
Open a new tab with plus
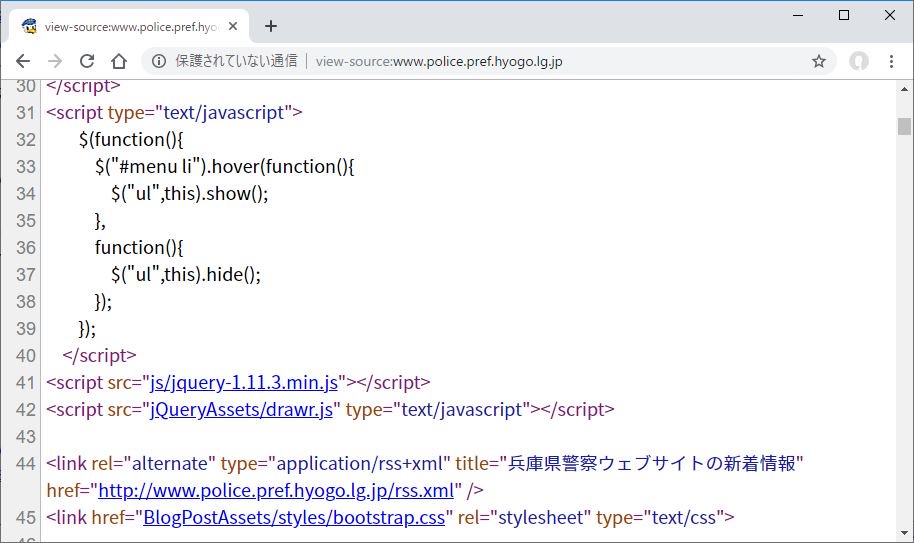[x=270, y=26]
